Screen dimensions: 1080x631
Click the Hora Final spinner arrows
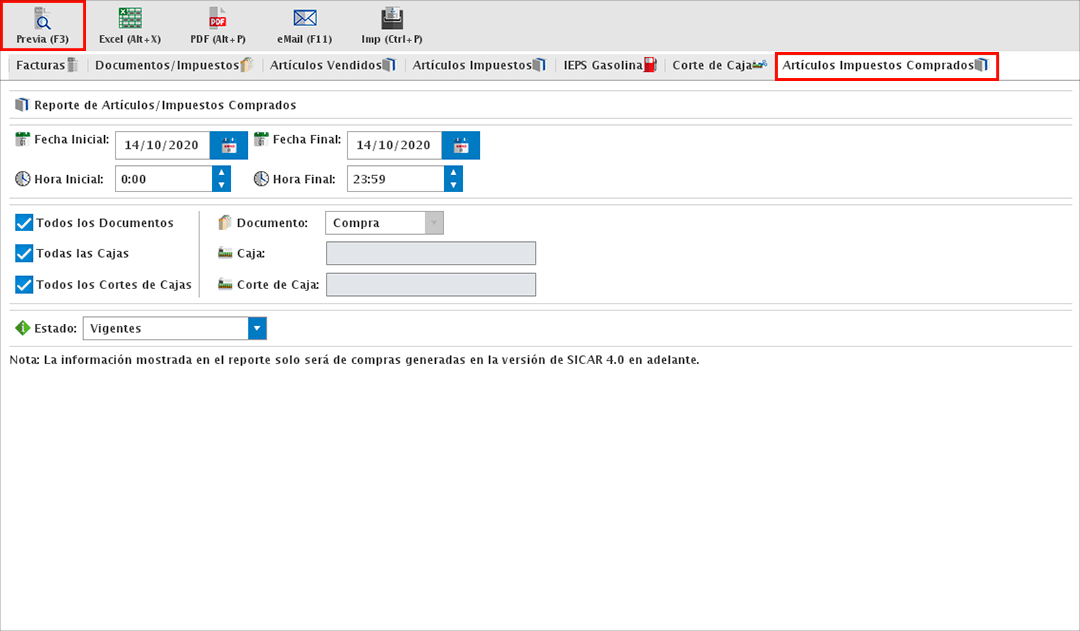[454, 179]
